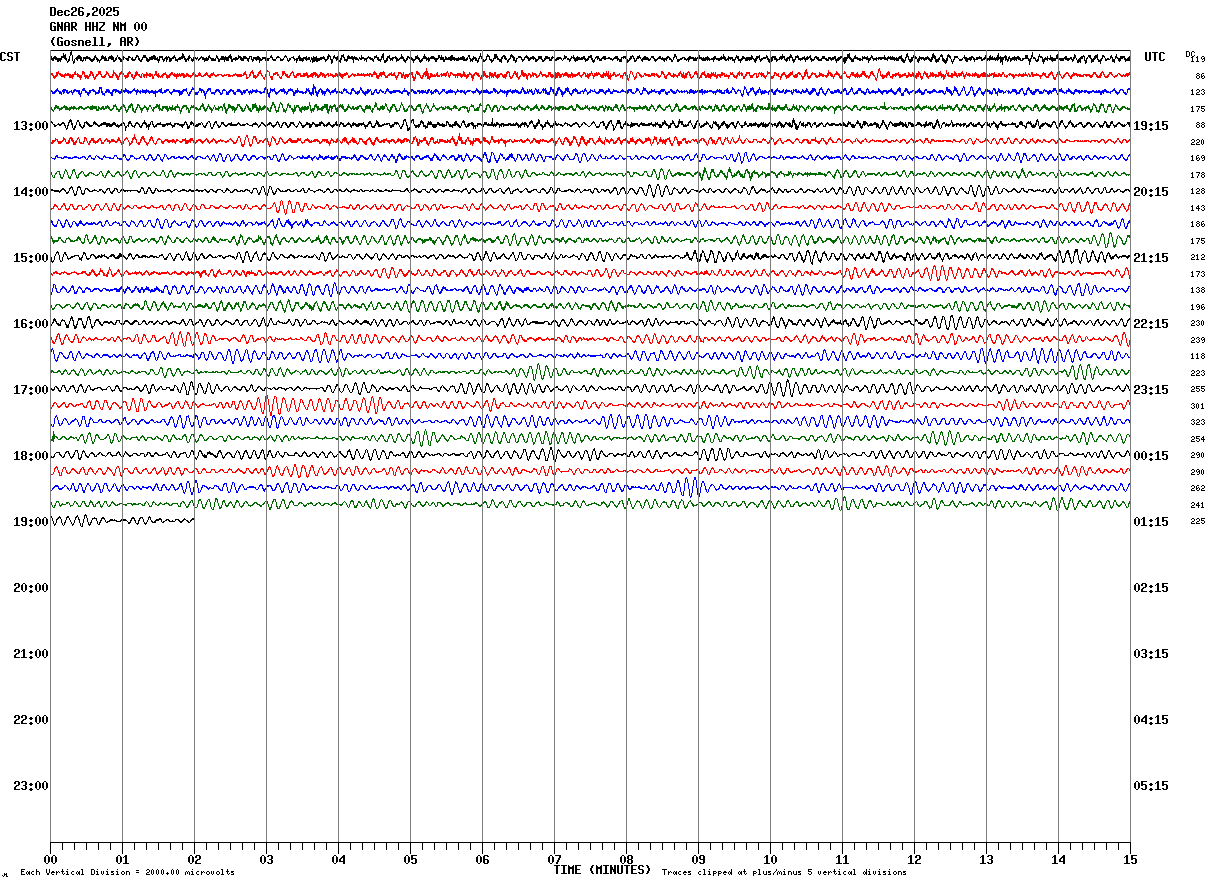Click DC offset value 255 beside 23:15

coord(1198,389)
